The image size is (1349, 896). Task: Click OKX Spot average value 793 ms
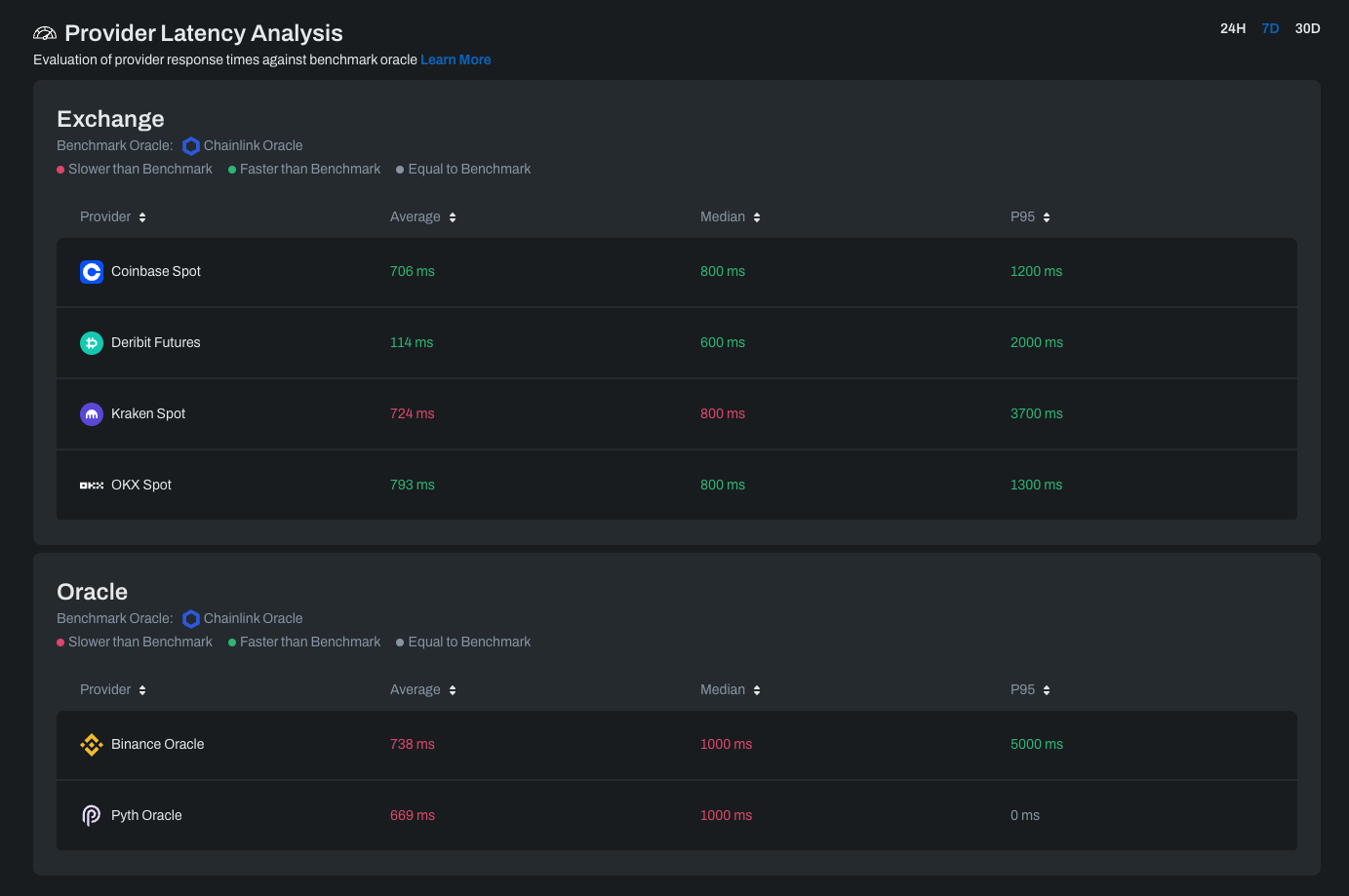click(x=413, y=485)
